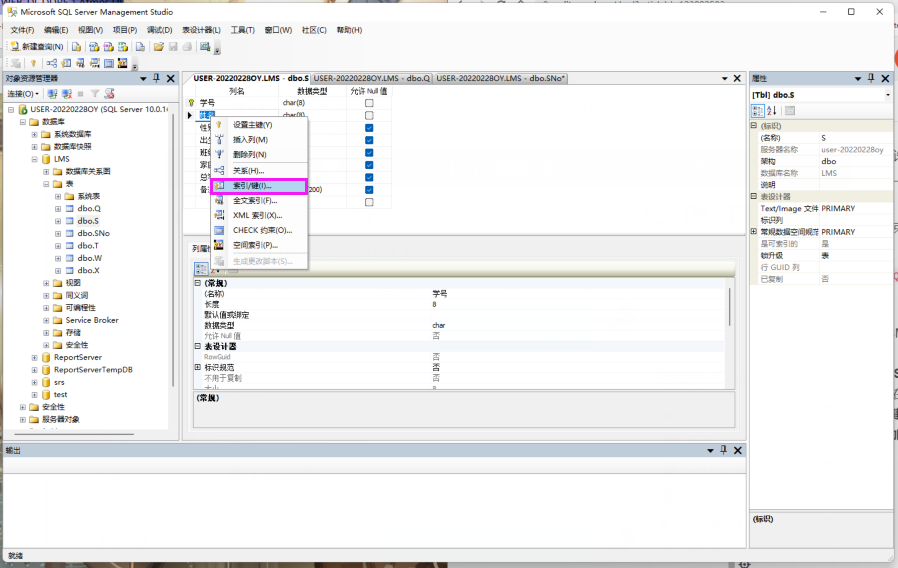Click the Open File folder icon

coord(159,47)
